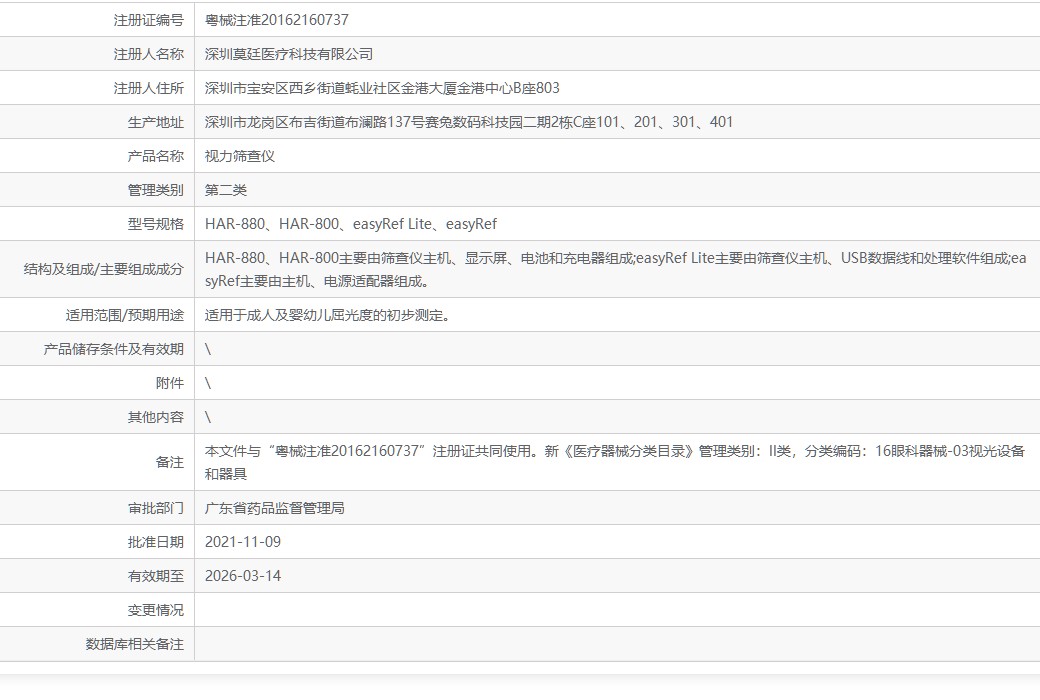Select the 批准日期 label
This screenshot has width=1040, height=700.
155,542
